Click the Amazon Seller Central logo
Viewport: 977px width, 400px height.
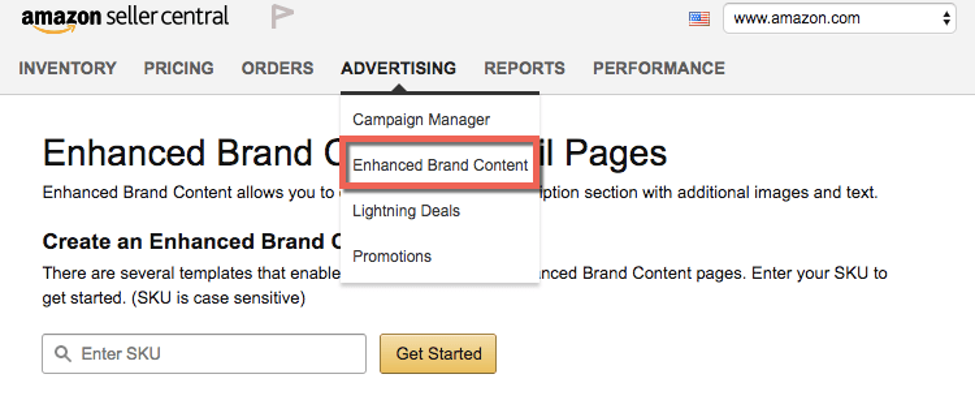coord(124,18)
